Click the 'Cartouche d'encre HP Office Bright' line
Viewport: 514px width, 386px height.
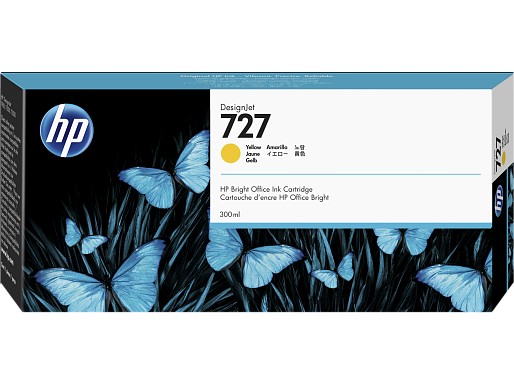[x=274, y=198]
